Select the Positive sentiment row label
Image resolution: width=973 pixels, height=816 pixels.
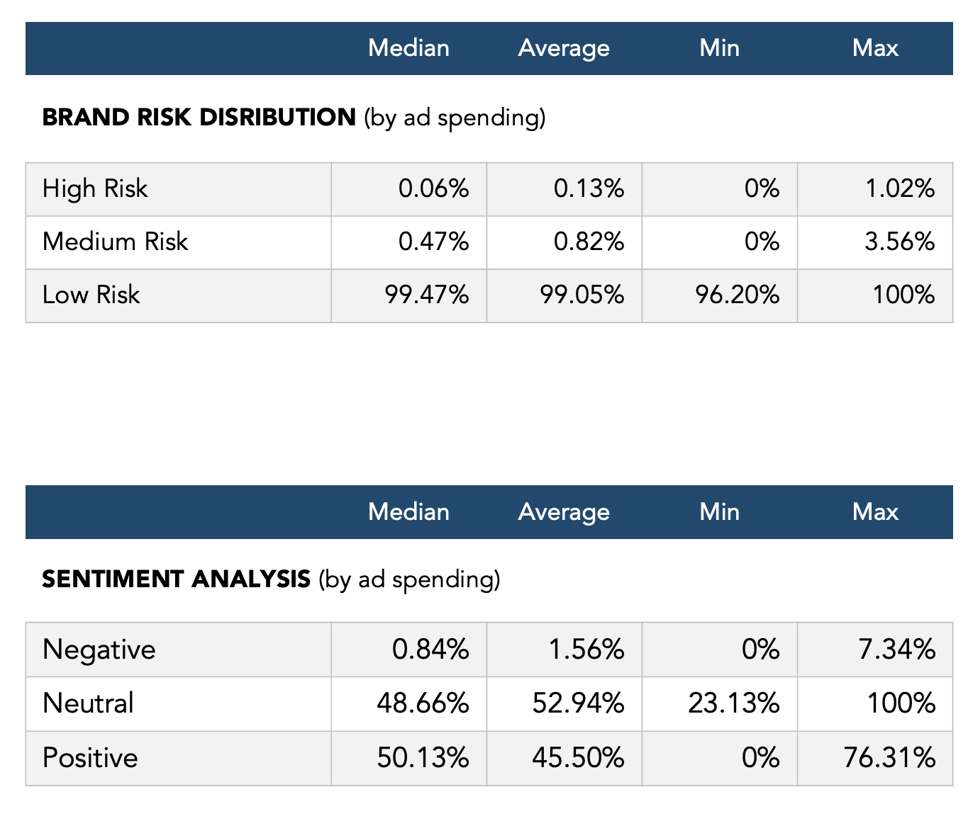pos(90,757)
